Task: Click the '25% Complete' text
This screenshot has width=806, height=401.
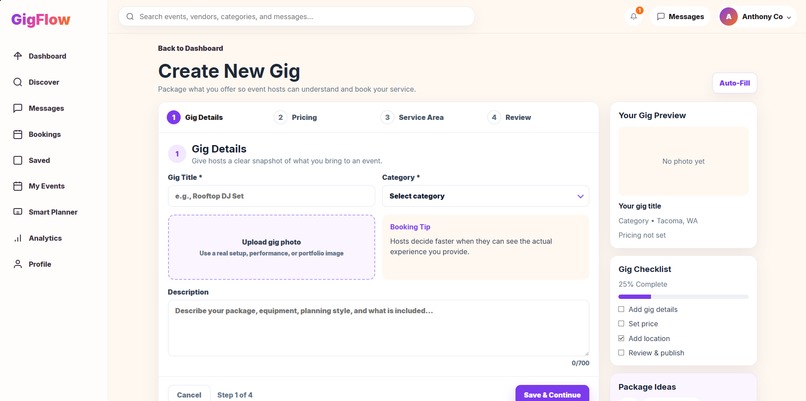Action: (x=643, y=284)
